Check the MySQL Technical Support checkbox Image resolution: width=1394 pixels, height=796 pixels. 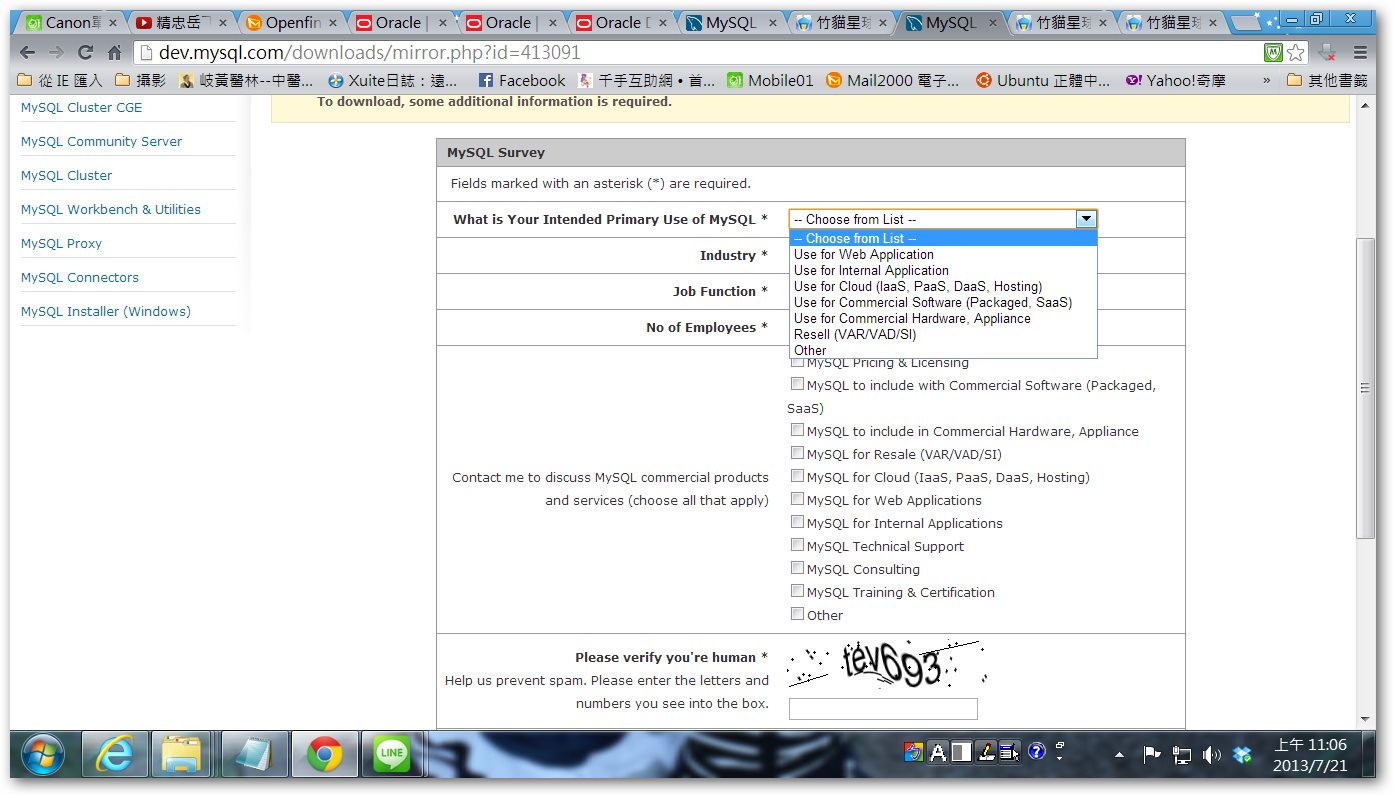click(x=797, y=545)
